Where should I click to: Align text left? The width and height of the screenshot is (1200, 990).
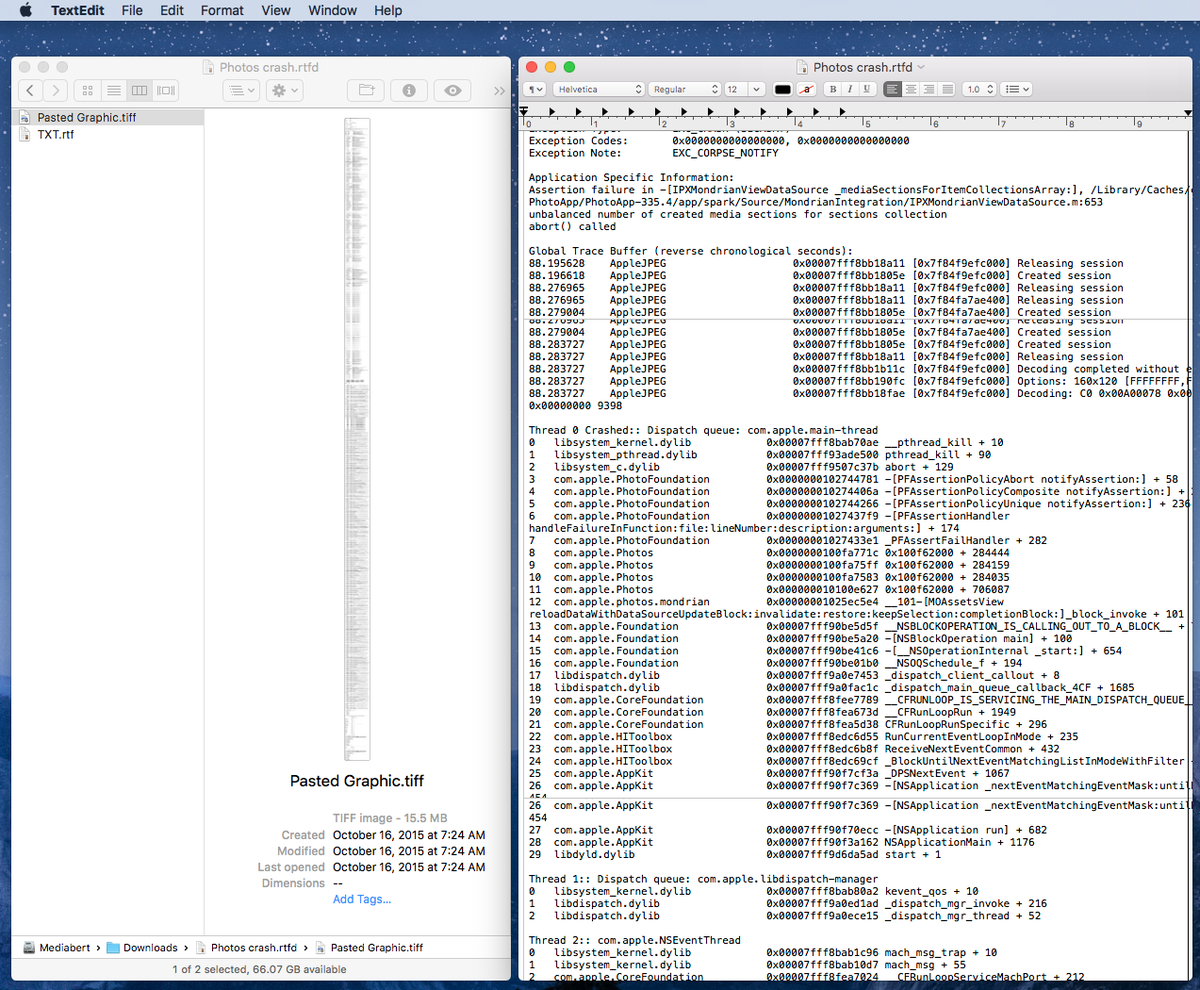coord(892,89)
